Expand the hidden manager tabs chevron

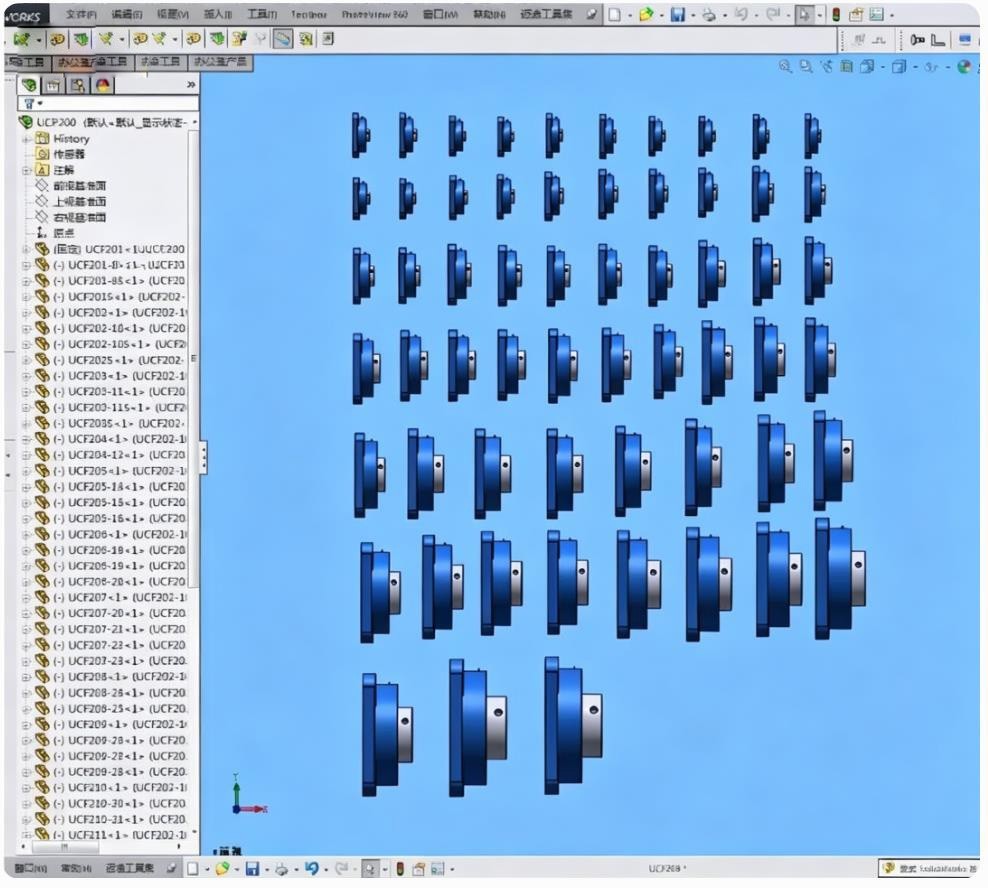pyautogui.click(x=191, y=84)
